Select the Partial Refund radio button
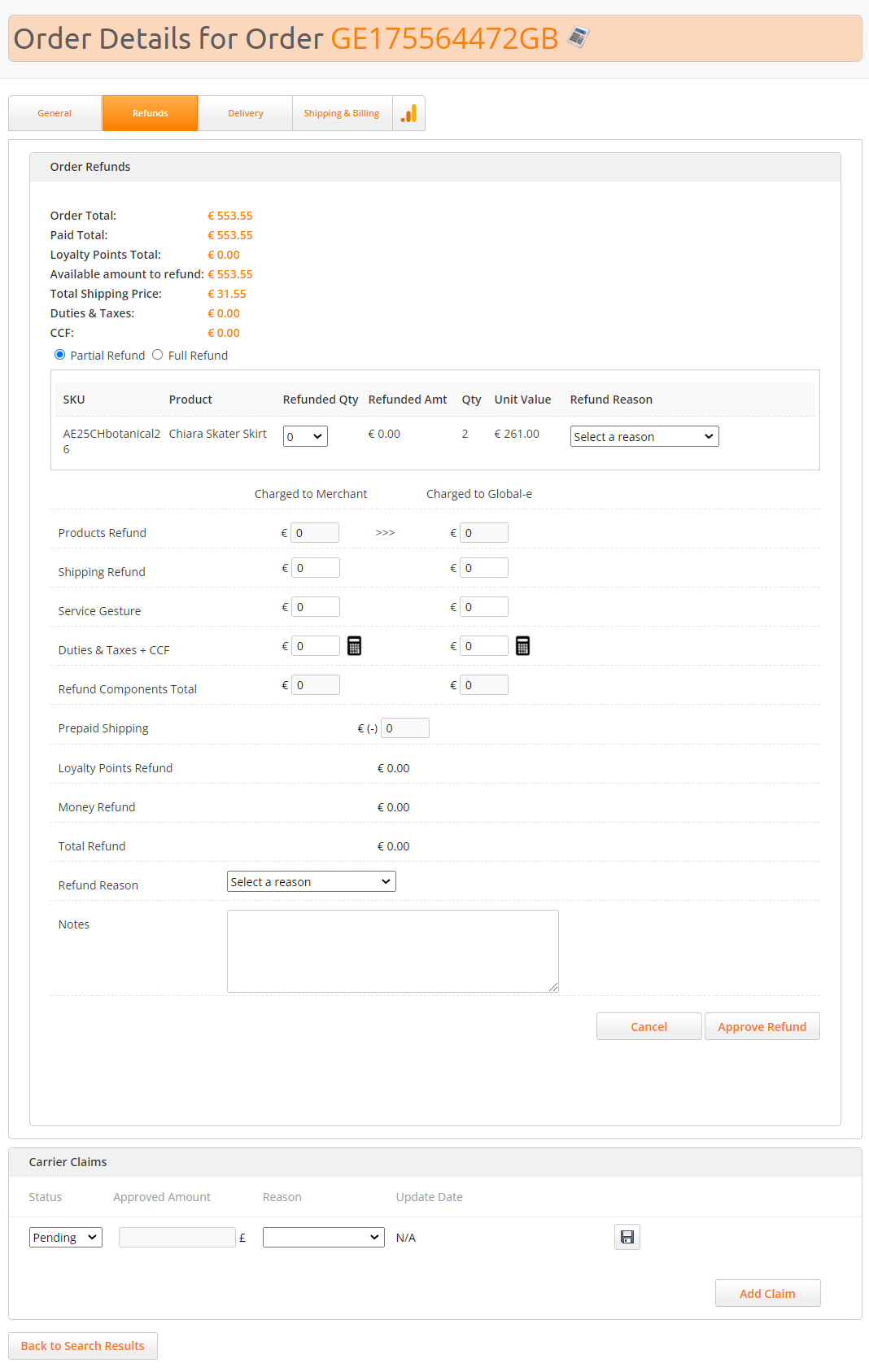 [x=60, y=355]
